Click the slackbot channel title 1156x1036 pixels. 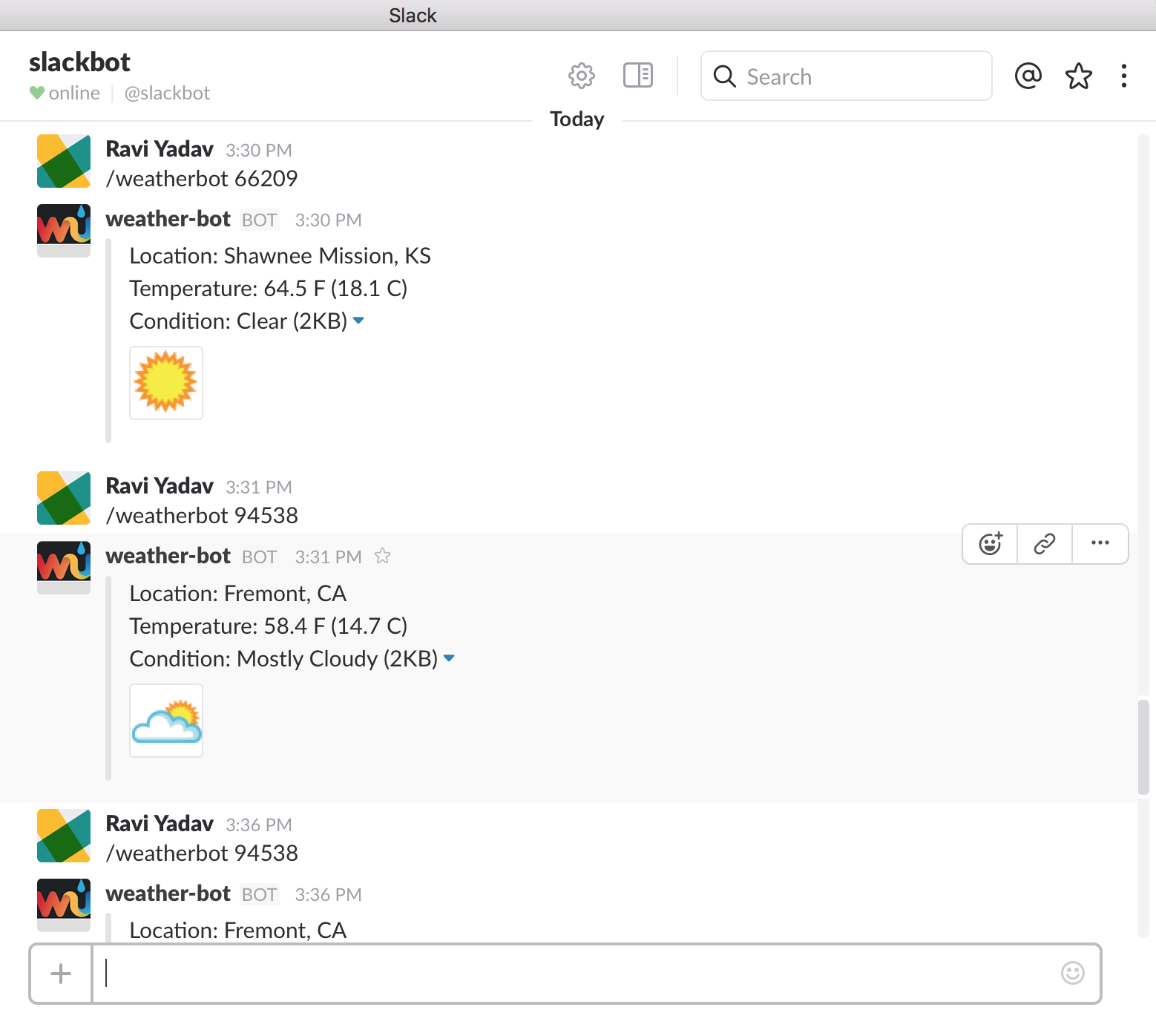coord(79,62)
